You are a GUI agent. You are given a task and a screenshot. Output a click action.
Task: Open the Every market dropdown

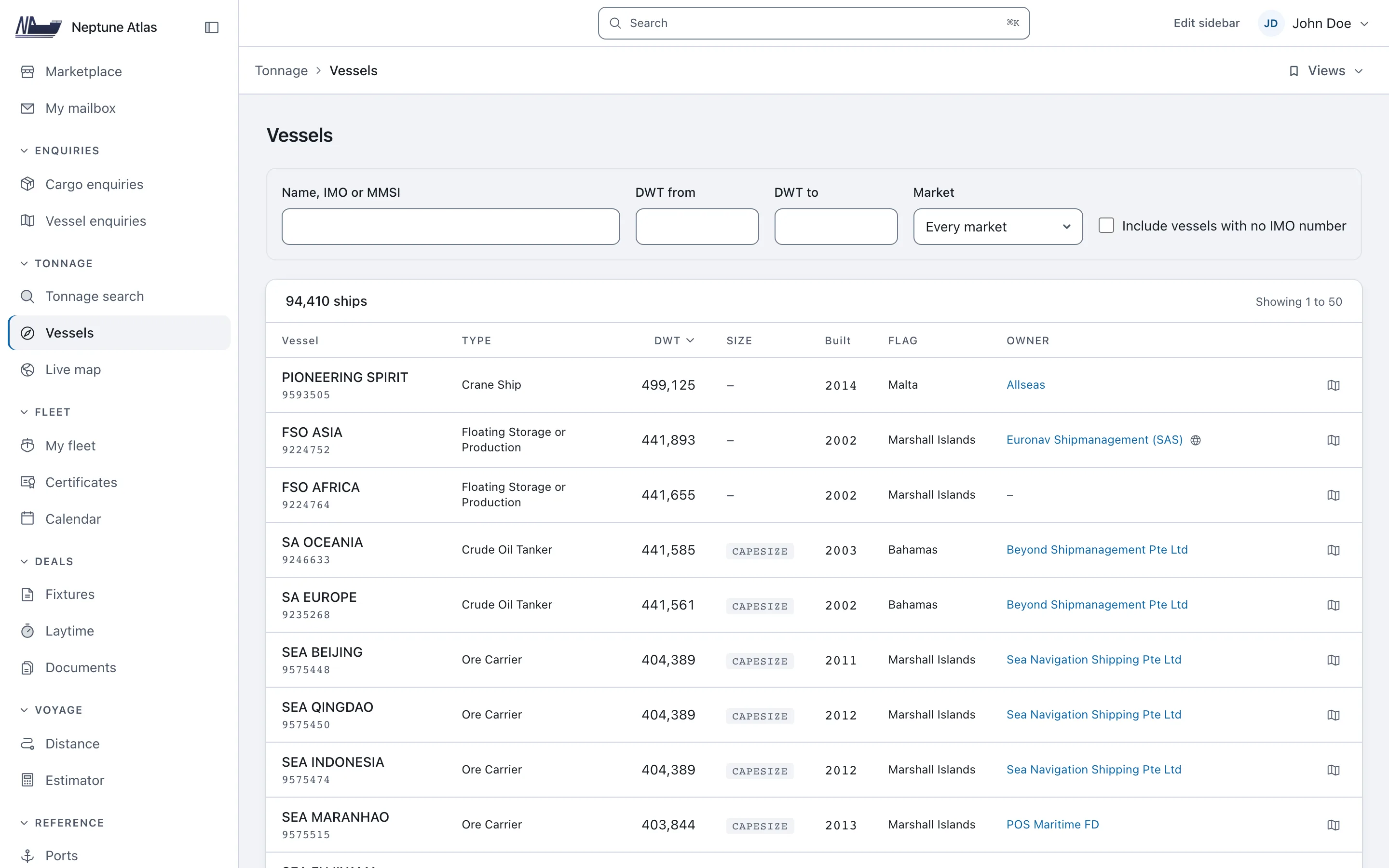tap(997, 227)
